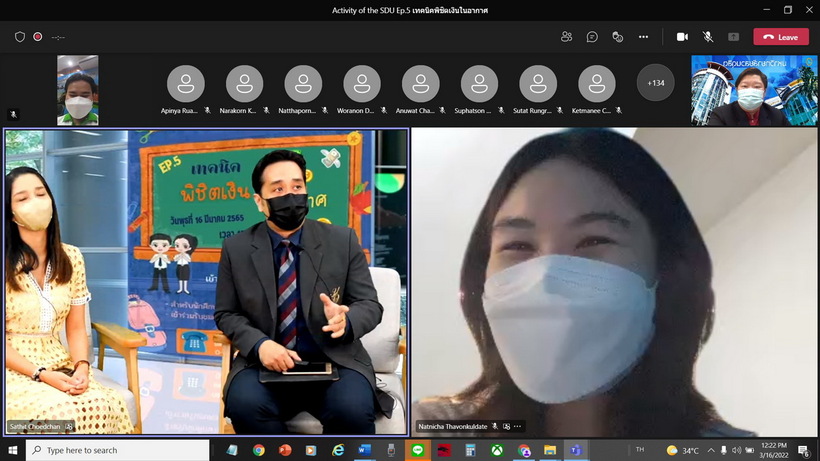The height and width of the screenshot is (461, 820).
Task: Select Apinya participant avatar
Action: coord(185,83)
